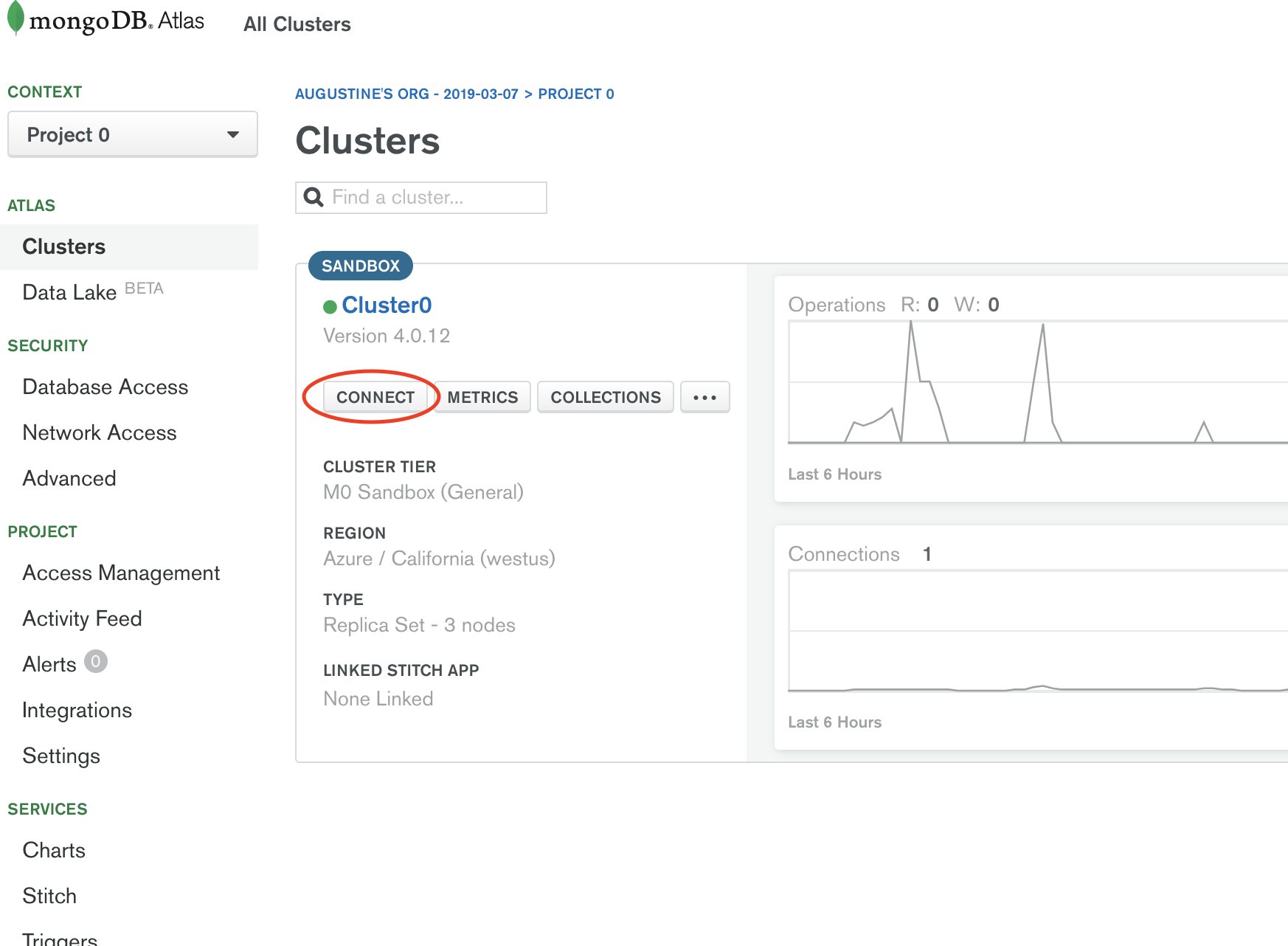This screenshot has height=946, width=1288.
Task: Open Alerts in the sidebar
Action: pyautogui.click(x=49, y=664)
